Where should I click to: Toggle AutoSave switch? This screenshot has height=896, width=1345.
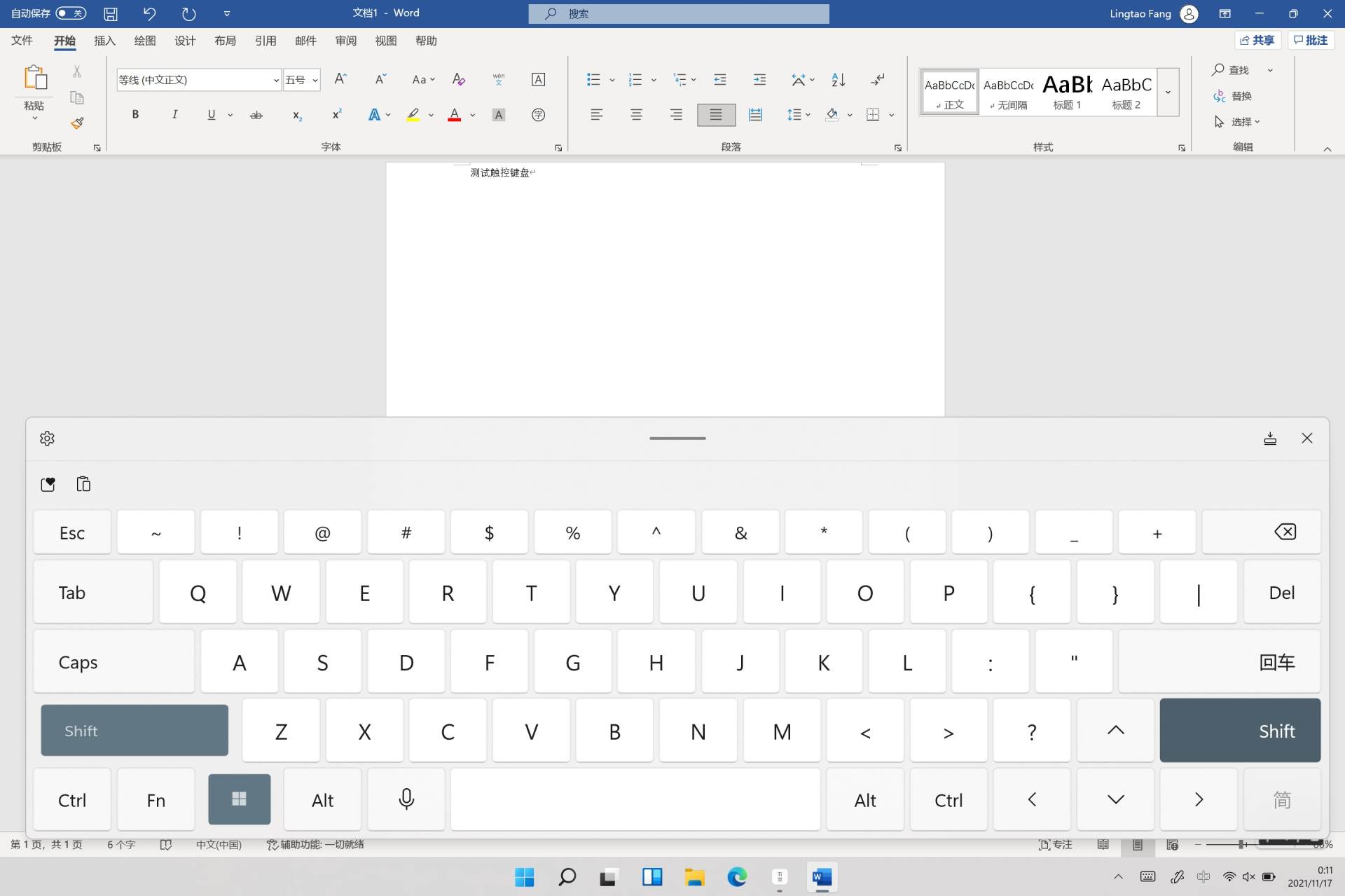[x=71, y=13]
